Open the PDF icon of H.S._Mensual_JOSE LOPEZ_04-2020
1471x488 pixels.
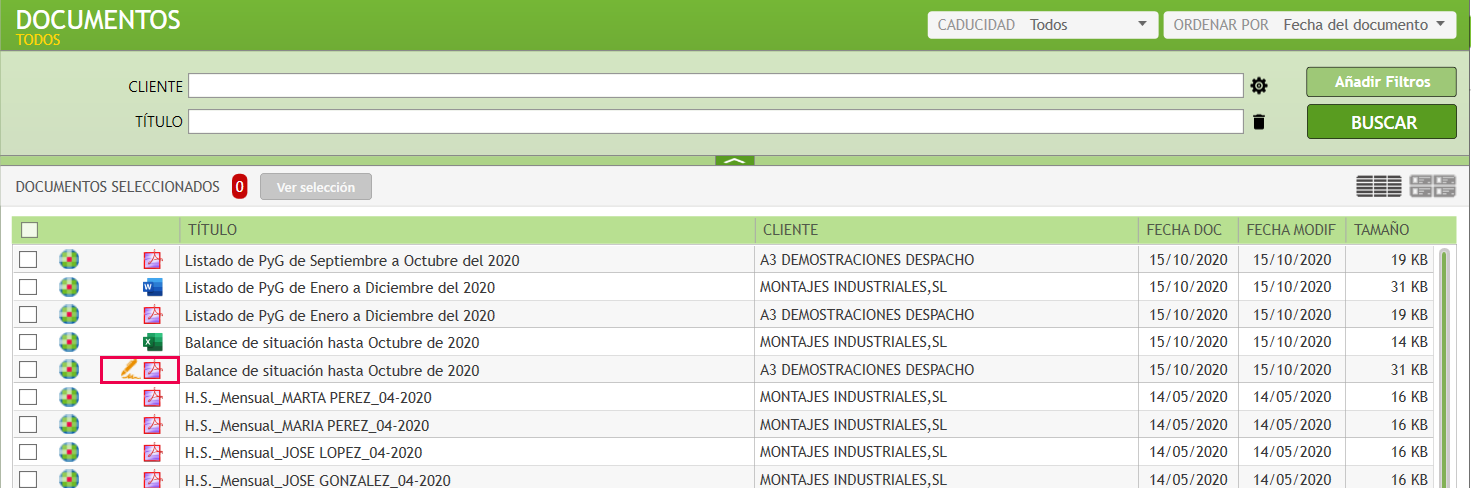(152, 452)
